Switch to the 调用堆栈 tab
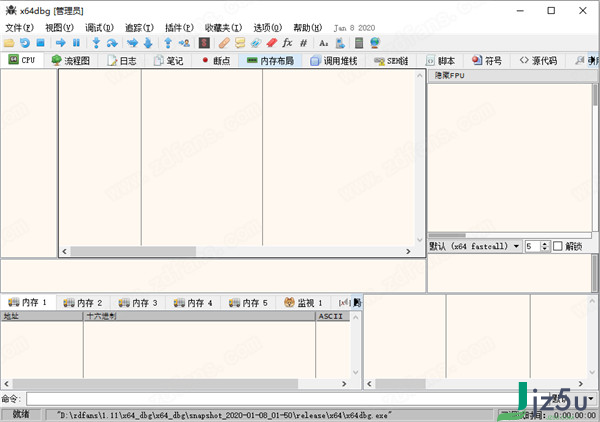This screenshot has width=600, height=422. (333, 60)
